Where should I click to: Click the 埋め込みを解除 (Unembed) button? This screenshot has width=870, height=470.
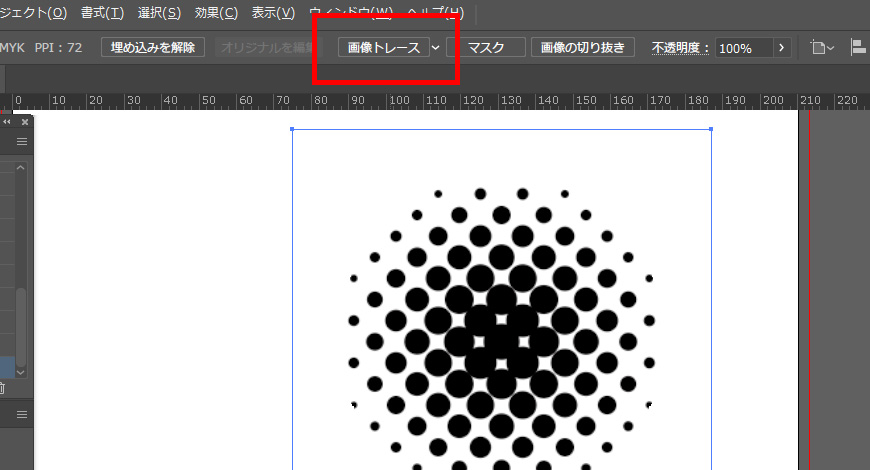153,48
